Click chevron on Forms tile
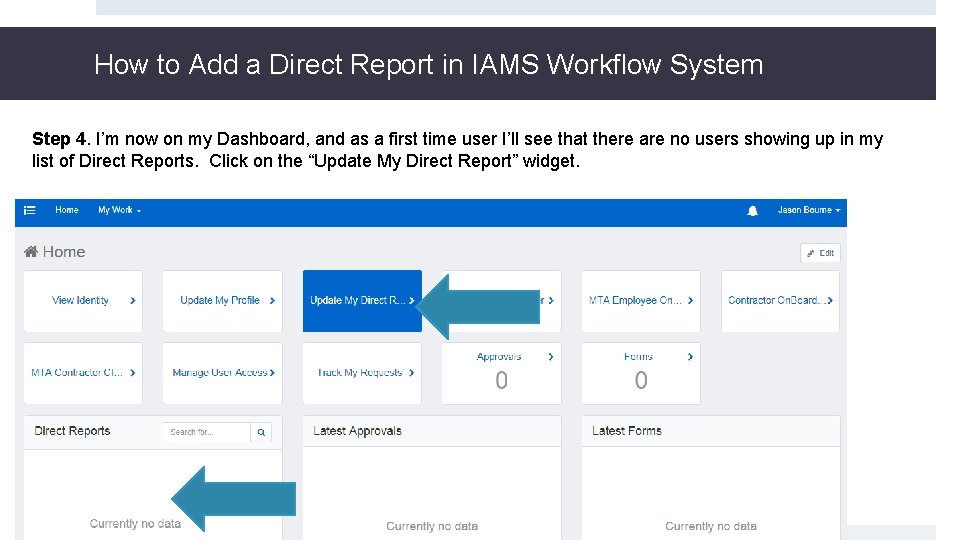Image resolution: width=960 pixels, height=540 pixels. point(691,357)
